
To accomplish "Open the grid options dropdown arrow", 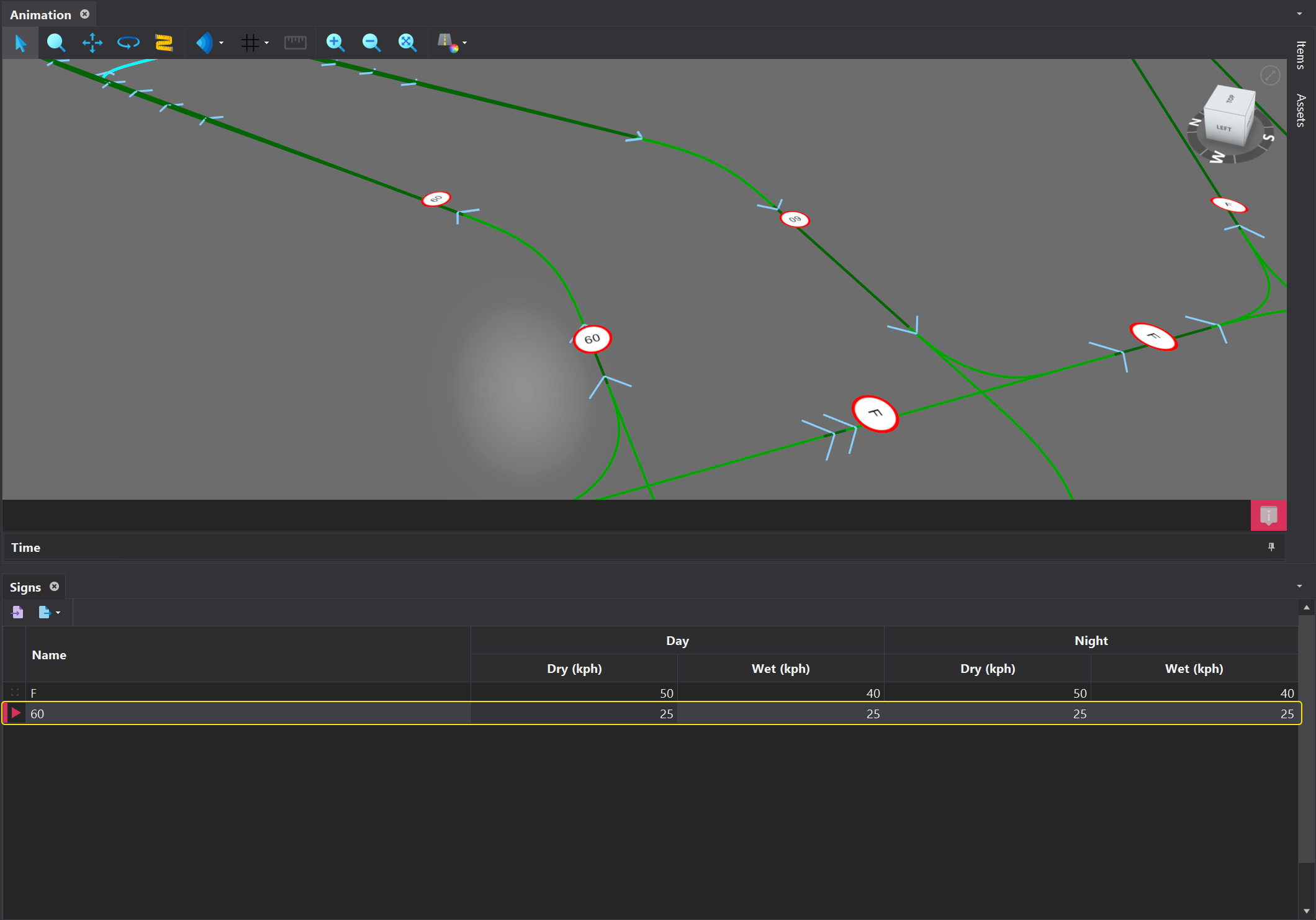I will click(x=267, y=43).
